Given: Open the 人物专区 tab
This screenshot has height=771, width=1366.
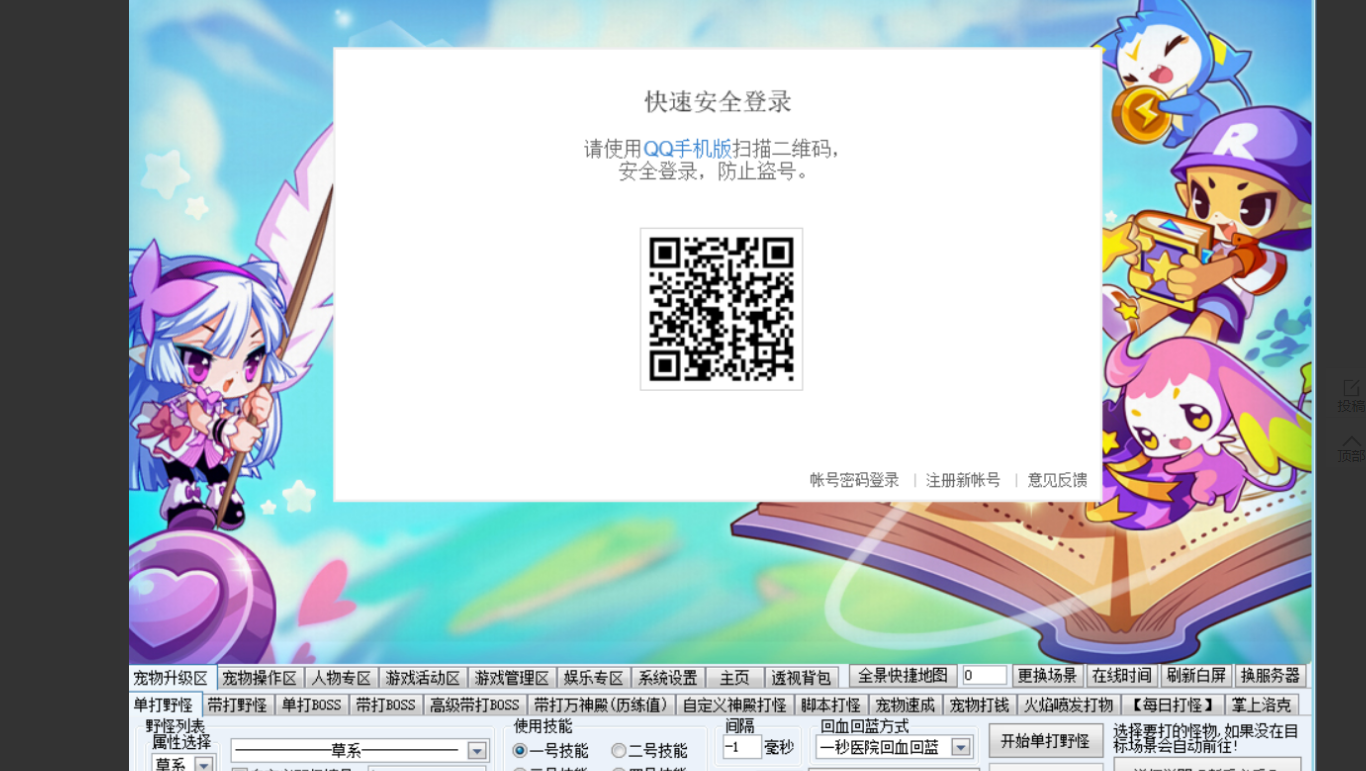Looking at the screenshot, I should [342, 678].
